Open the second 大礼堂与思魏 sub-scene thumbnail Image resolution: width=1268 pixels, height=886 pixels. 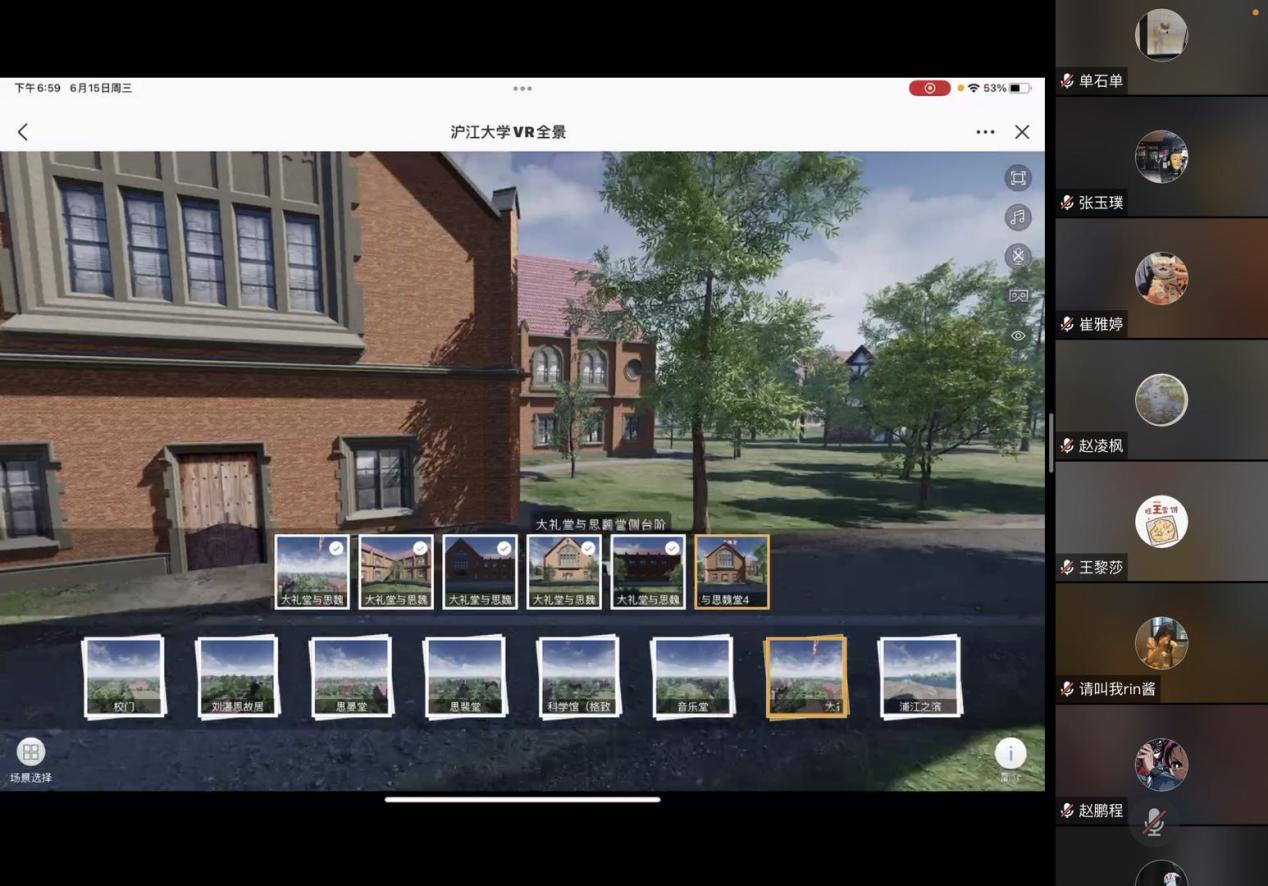396,572
